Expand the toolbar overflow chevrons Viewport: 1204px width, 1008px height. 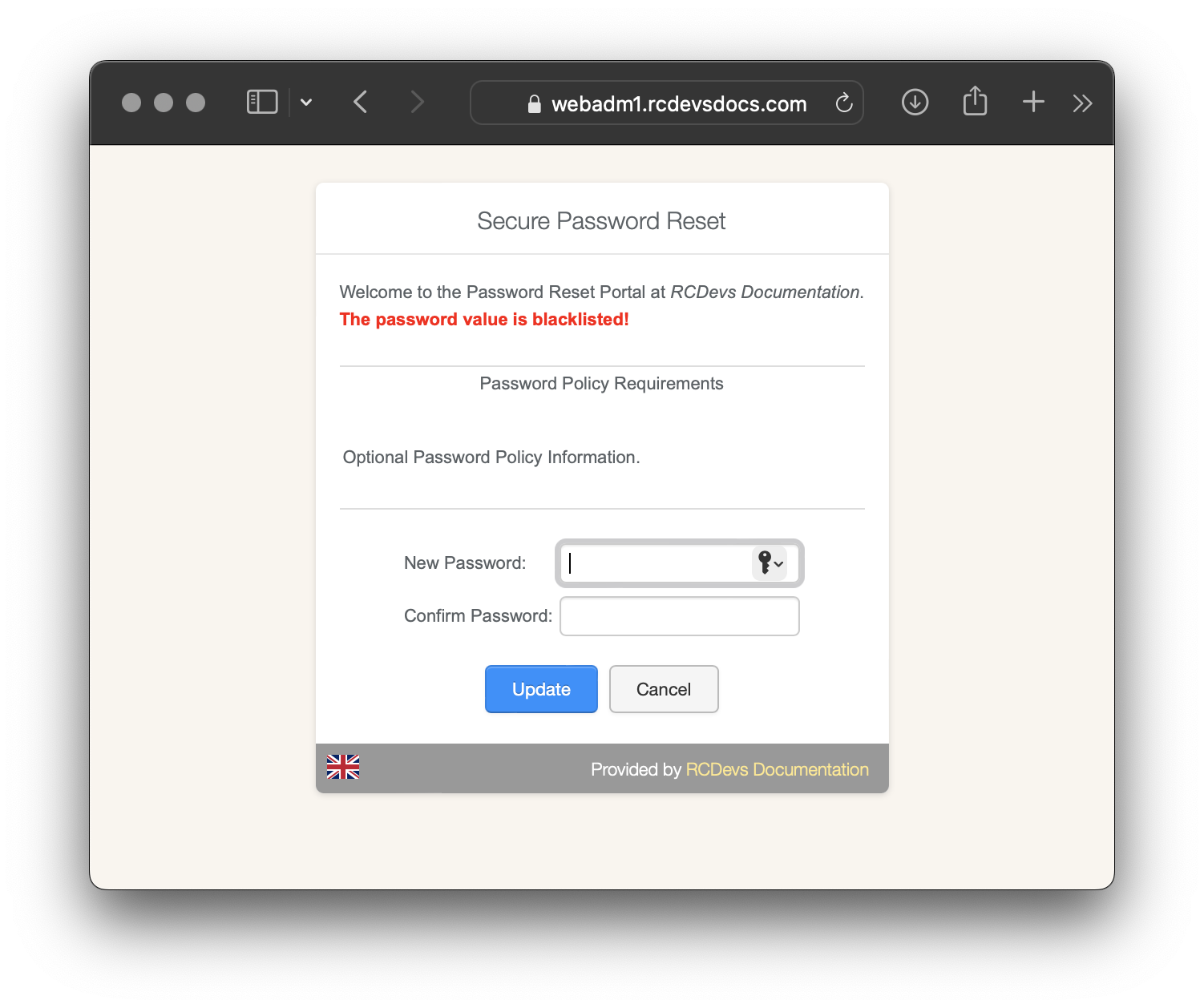pos(1082,103)
